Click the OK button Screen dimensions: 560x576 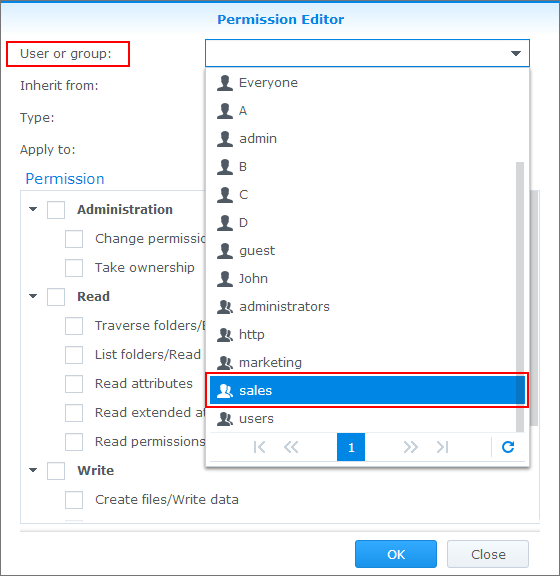396,554
